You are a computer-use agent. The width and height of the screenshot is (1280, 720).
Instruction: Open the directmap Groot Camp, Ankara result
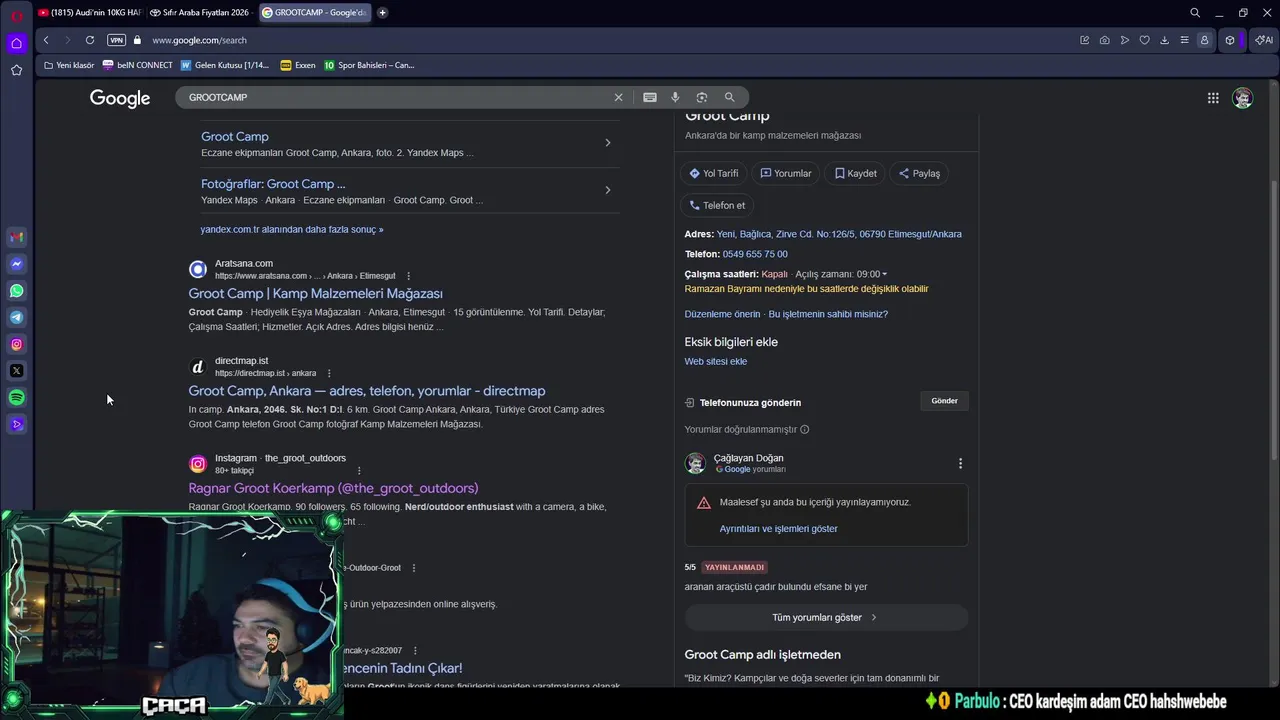tap(367, 391)
